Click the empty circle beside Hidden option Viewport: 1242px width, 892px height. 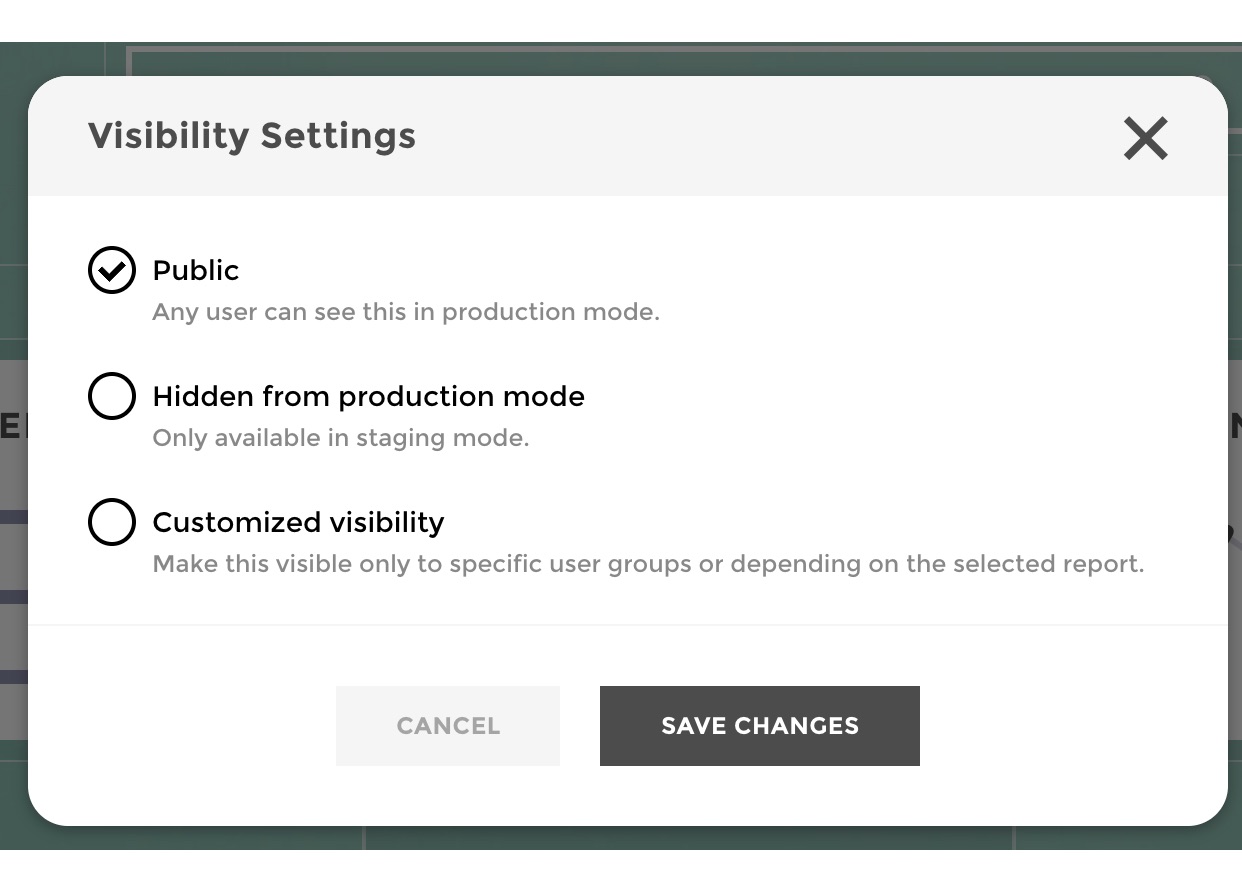click(x=111, y=396)
